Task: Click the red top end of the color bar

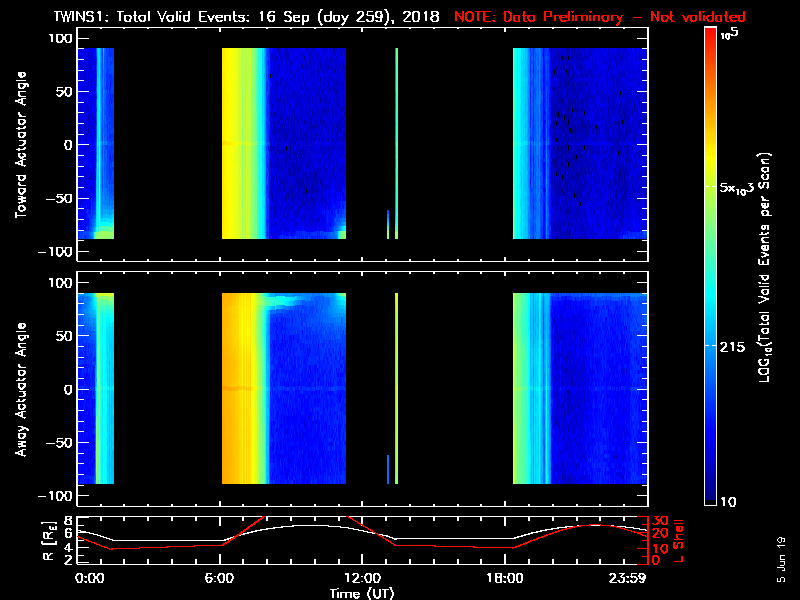Action: [710, 34]
